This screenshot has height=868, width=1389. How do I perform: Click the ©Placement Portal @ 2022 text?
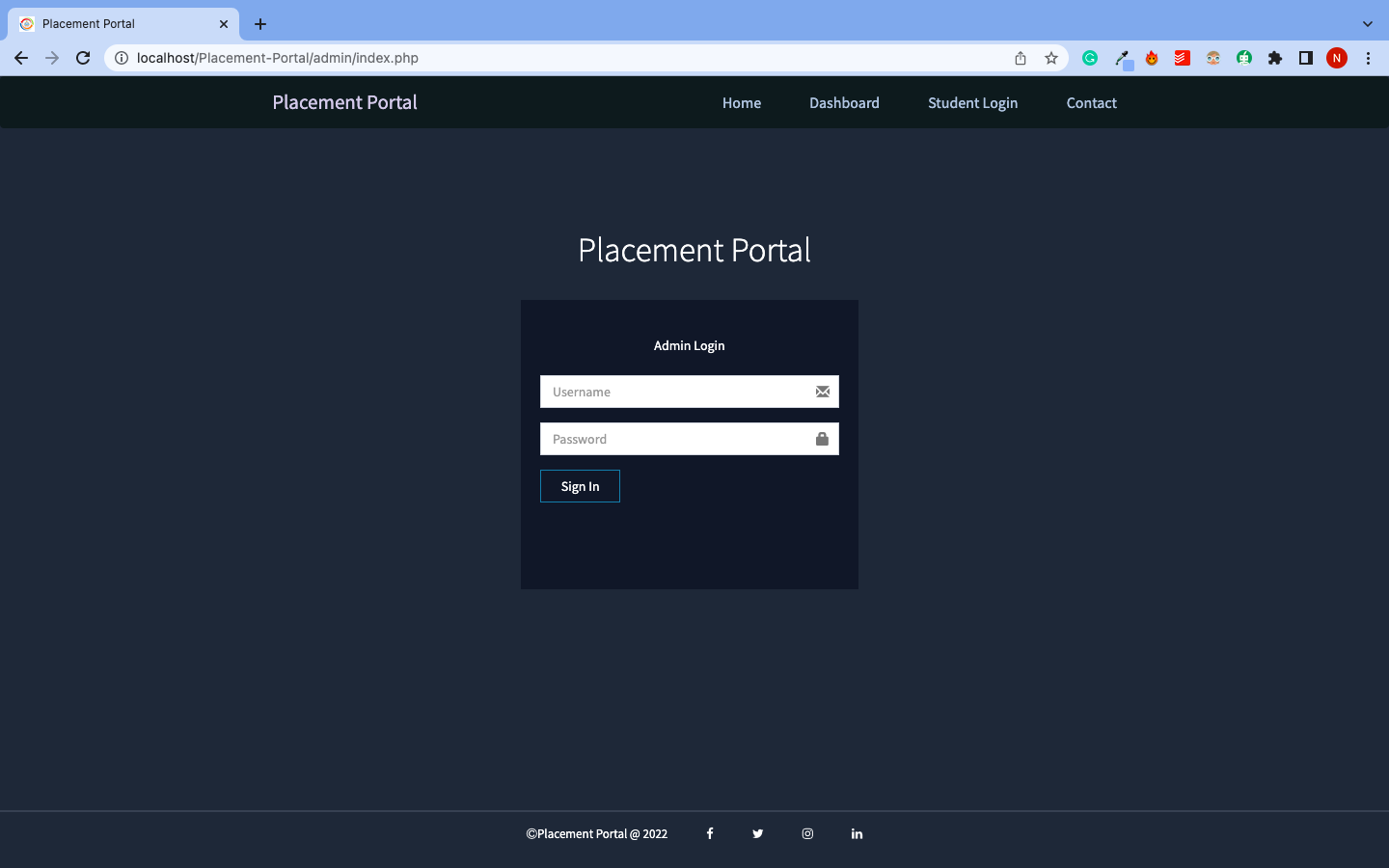click(597, 834)
